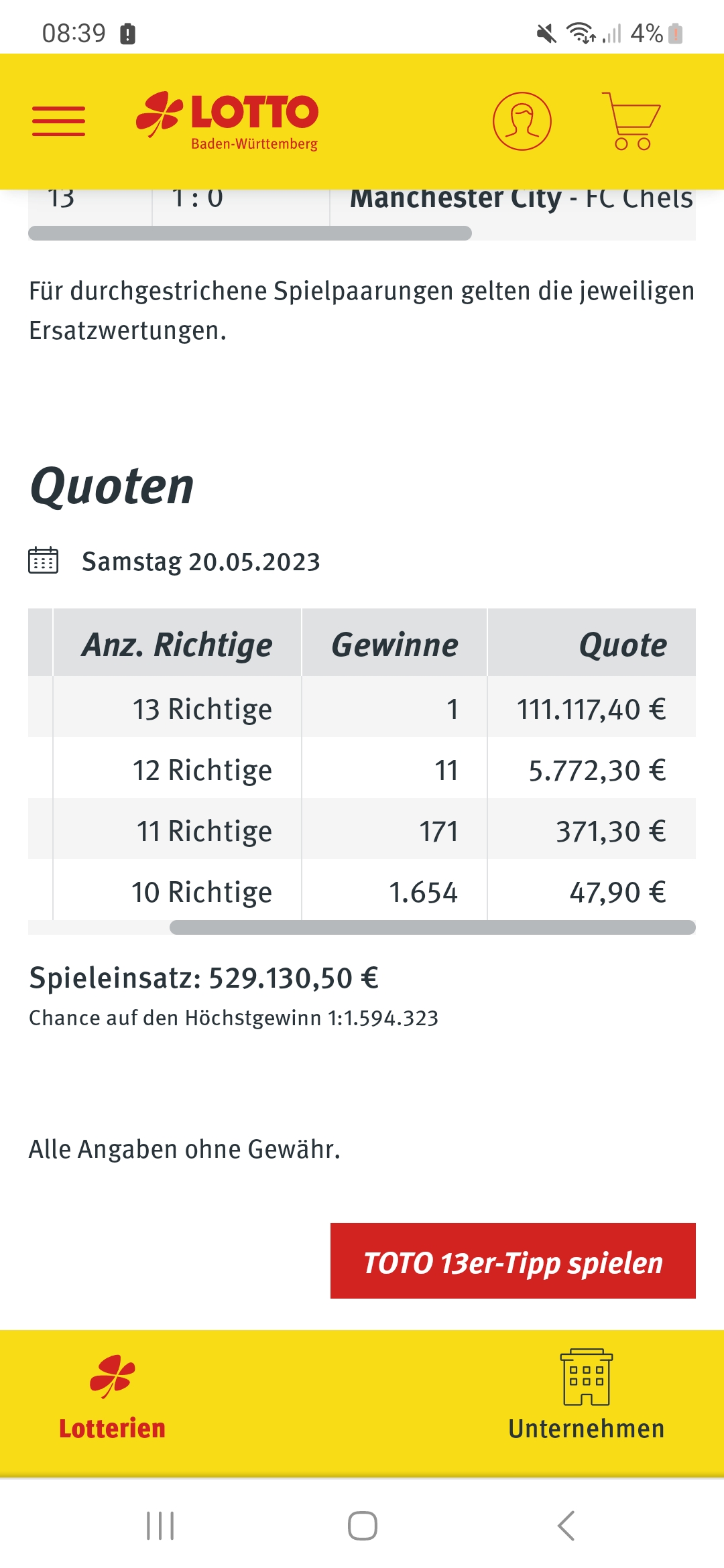Open the hamburger menu
The image size is (724, 1568).
[59, 121]
